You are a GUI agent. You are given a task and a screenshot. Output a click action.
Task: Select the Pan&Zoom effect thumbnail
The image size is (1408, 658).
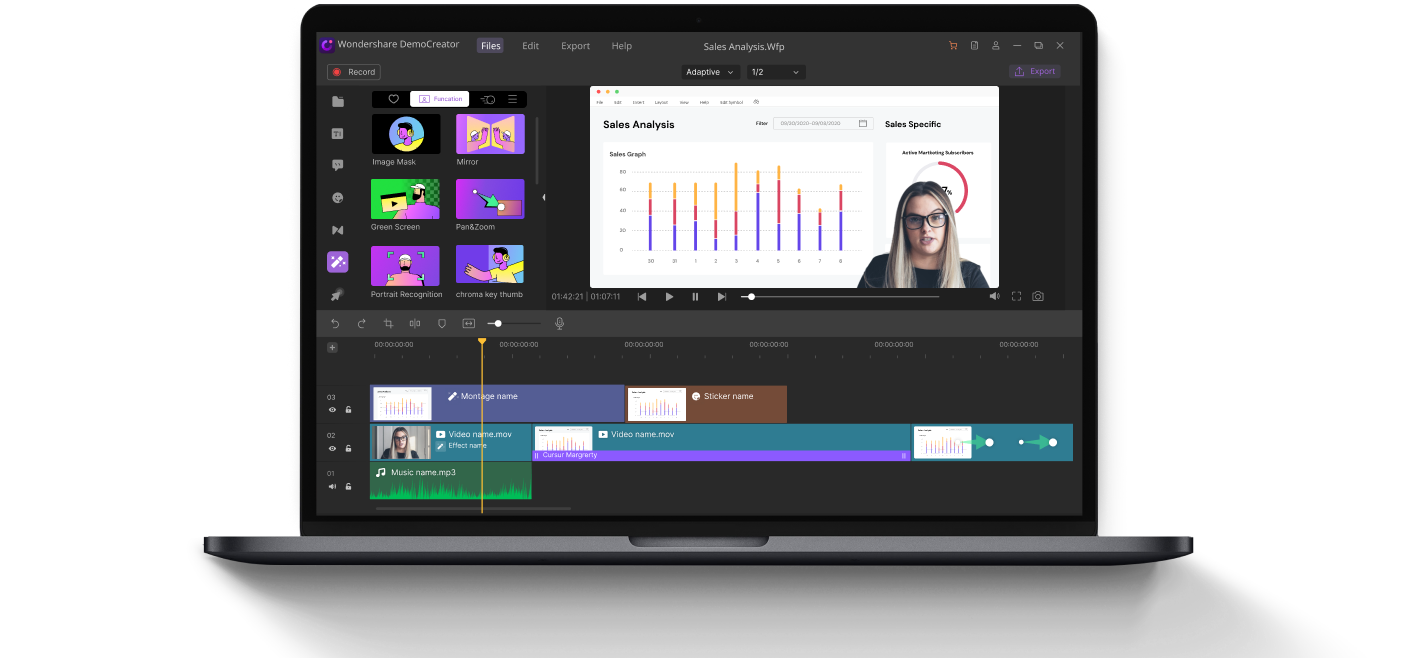pos(490,199)
